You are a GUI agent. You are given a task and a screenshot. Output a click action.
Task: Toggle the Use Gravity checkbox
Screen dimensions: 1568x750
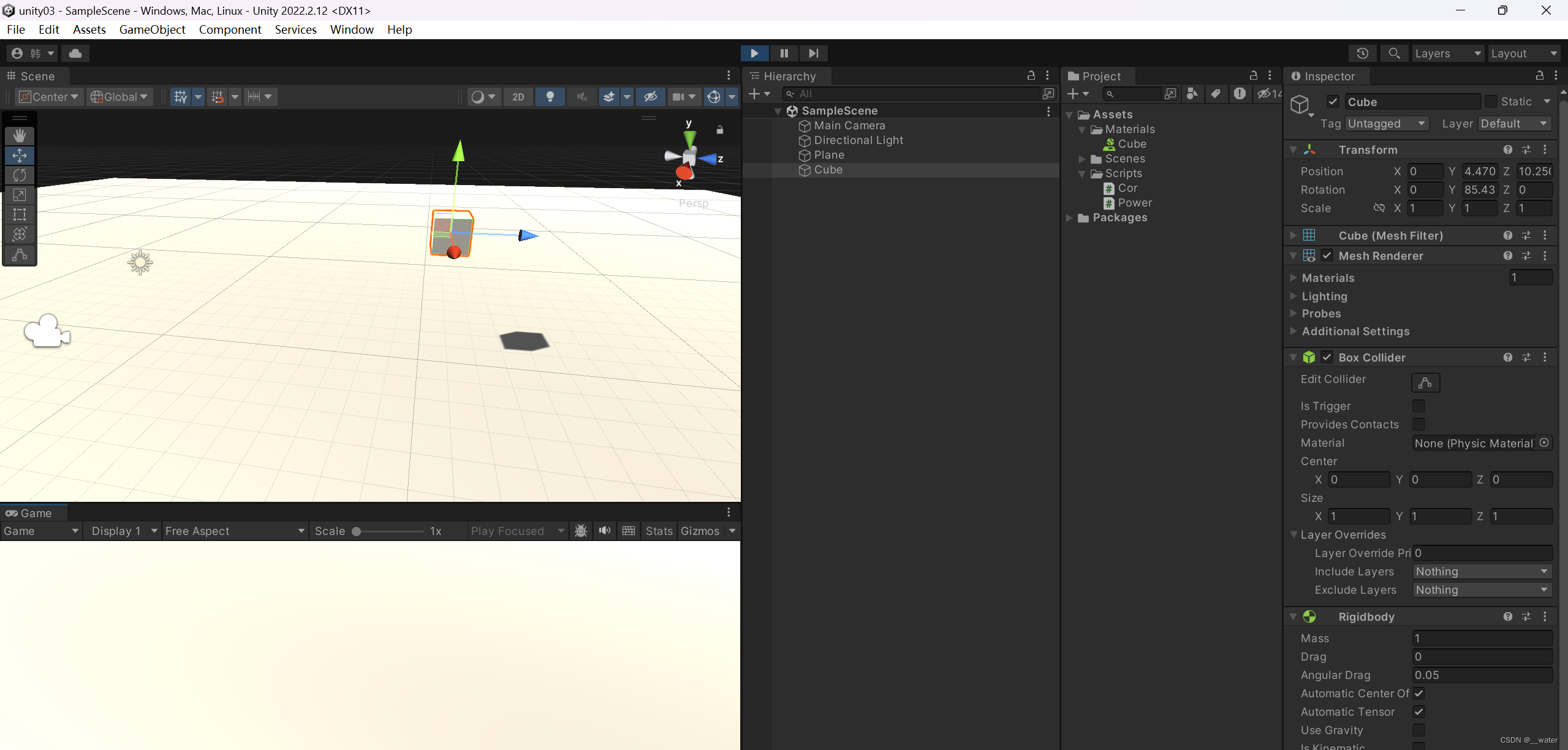coord(1418,730)
